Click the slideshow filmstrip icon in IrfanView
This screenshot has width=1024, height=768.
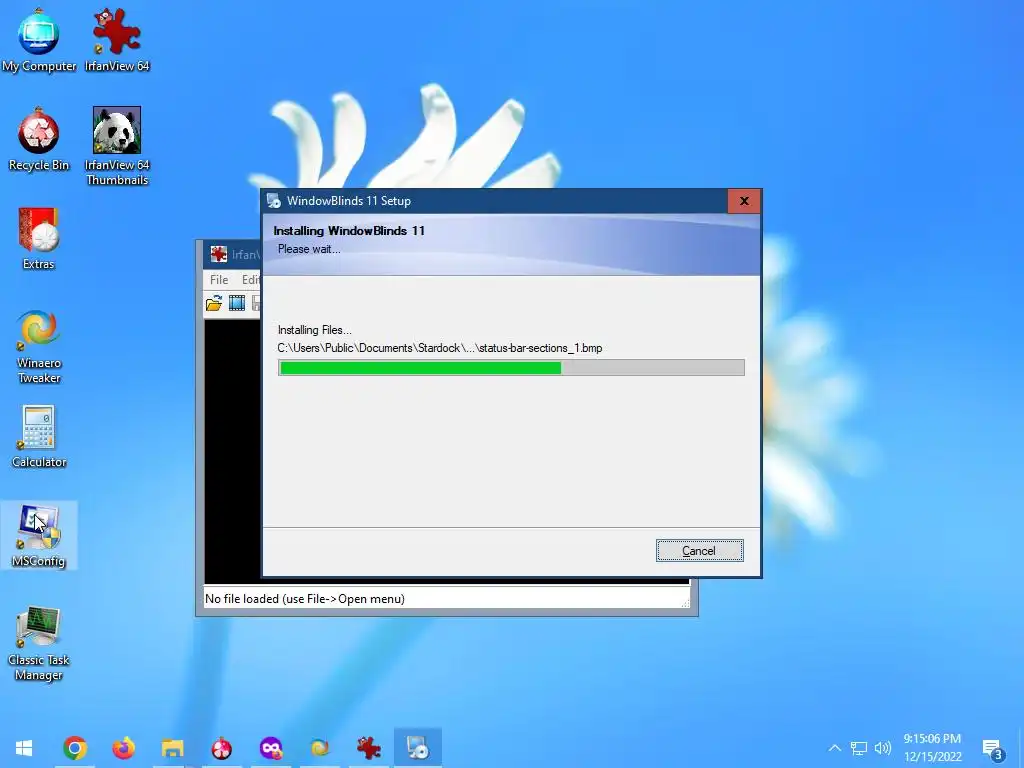(x=237, y=304)
